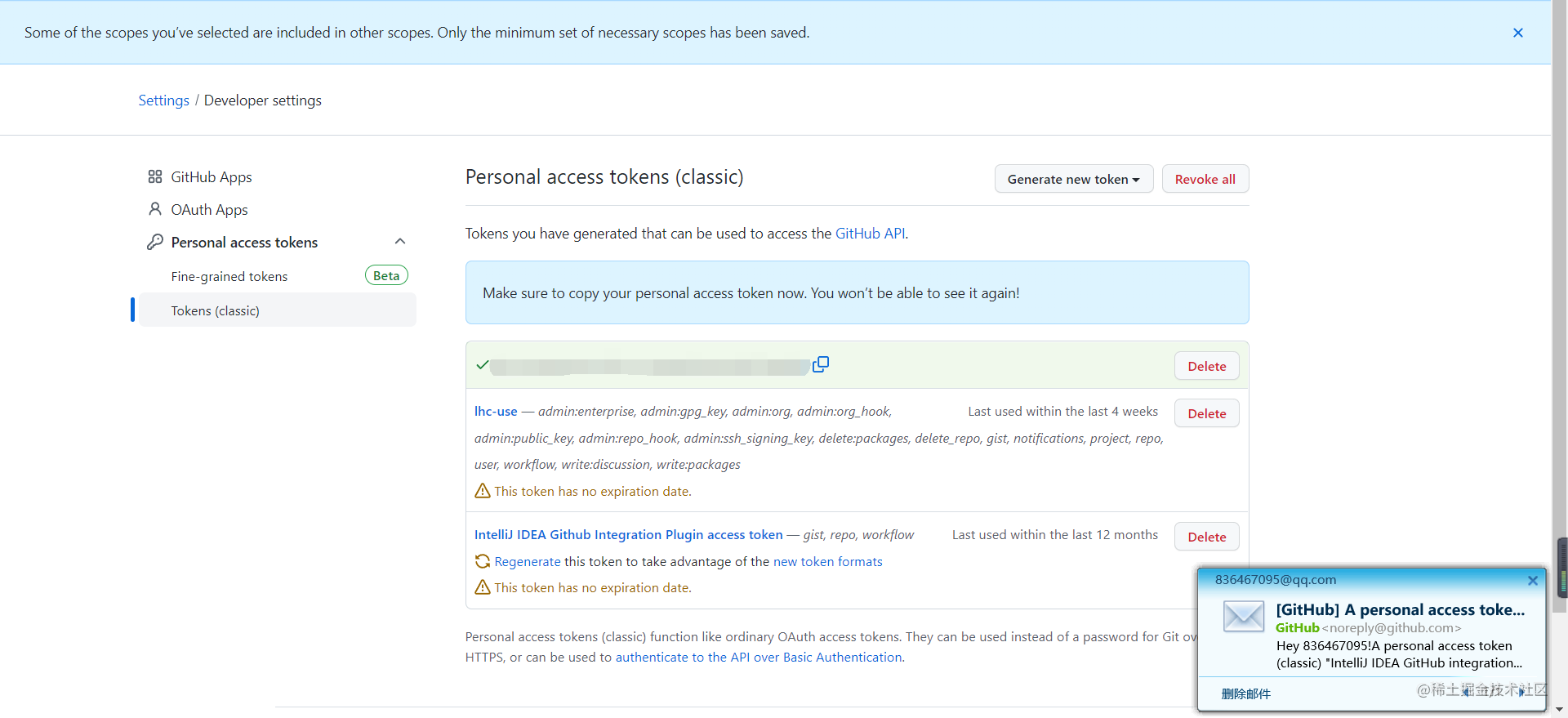This screenshot has height=718, width=1568.
Task: Click the envelope icon in the mail popup
Action: coord(1244,616)
